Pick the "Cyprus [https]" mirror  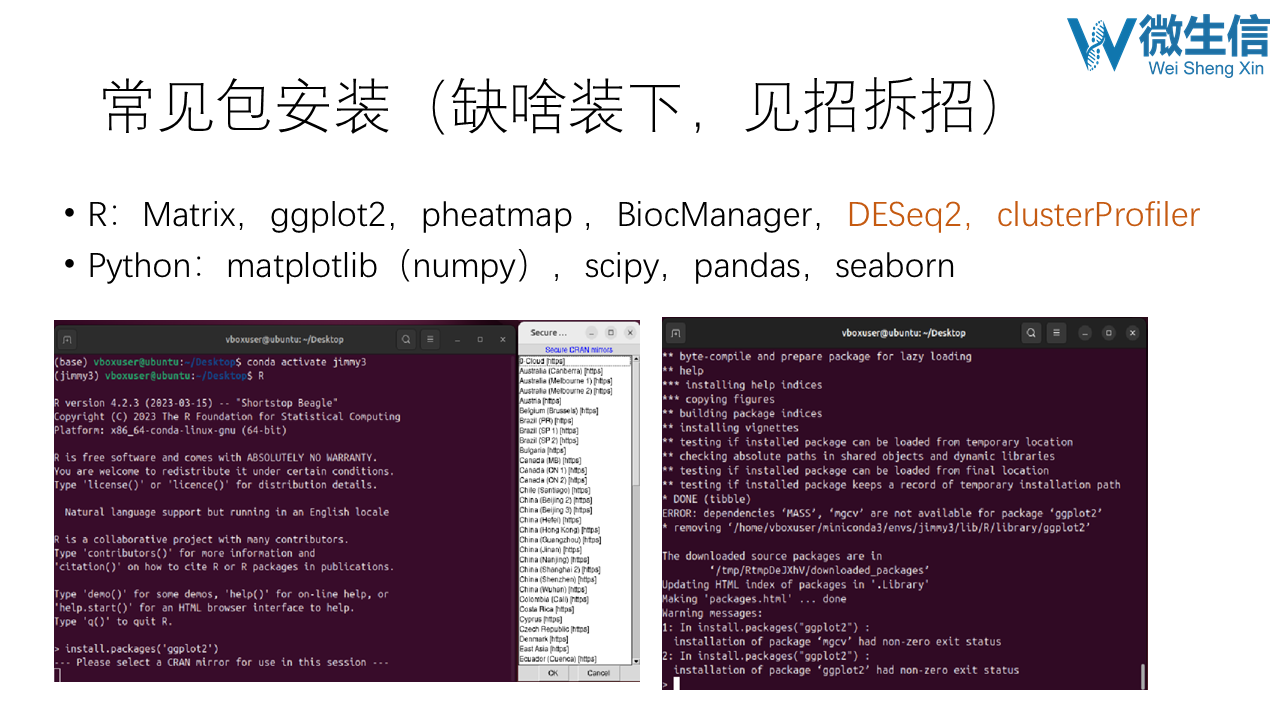click(x=574, y=620)
